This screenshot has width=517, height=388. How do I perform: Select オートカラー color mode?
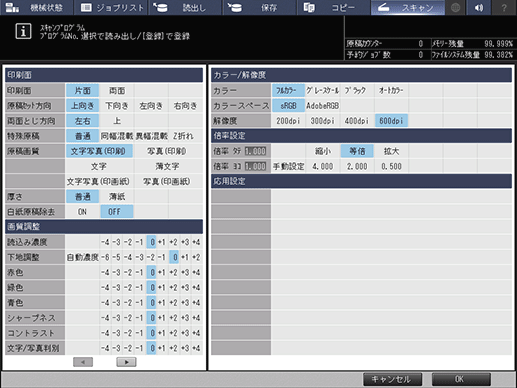391,90
